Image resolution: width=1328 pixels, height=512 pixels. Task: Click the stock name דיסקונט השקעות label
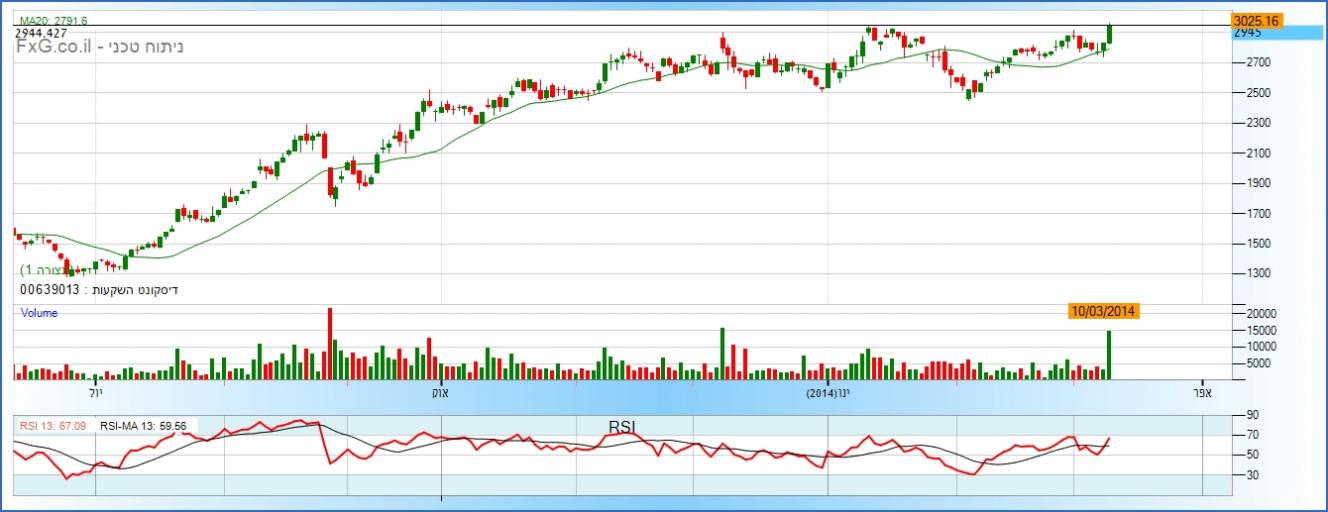137,290
